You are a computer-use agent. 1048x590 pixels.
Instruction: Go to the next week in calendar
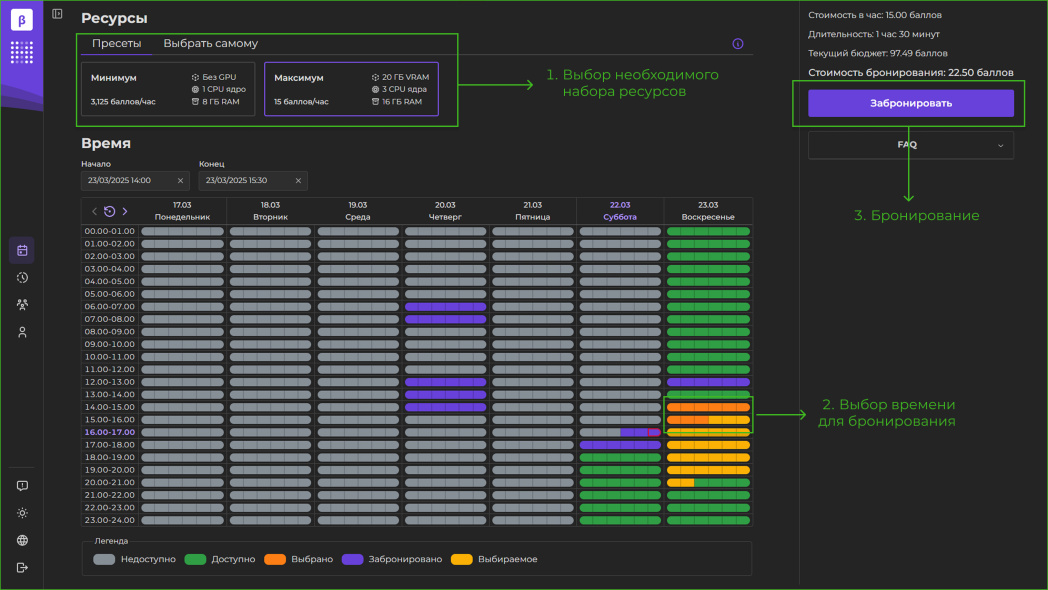[x=125, y=211]
